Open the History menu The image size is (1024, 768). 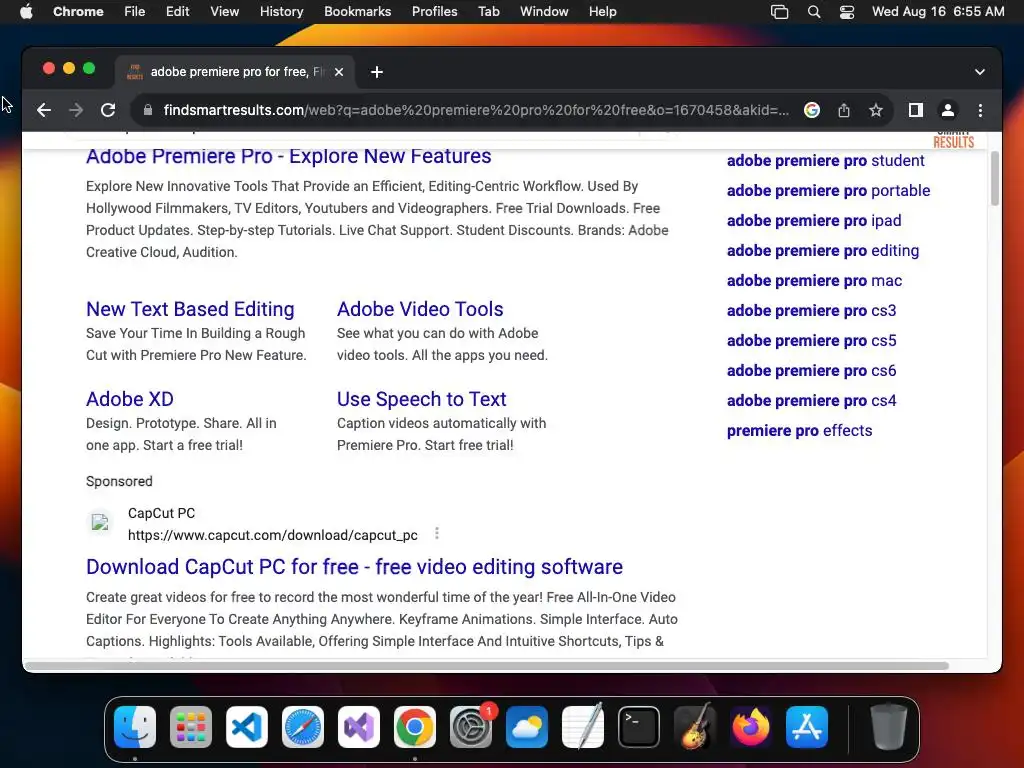click(x=281, y=12)
